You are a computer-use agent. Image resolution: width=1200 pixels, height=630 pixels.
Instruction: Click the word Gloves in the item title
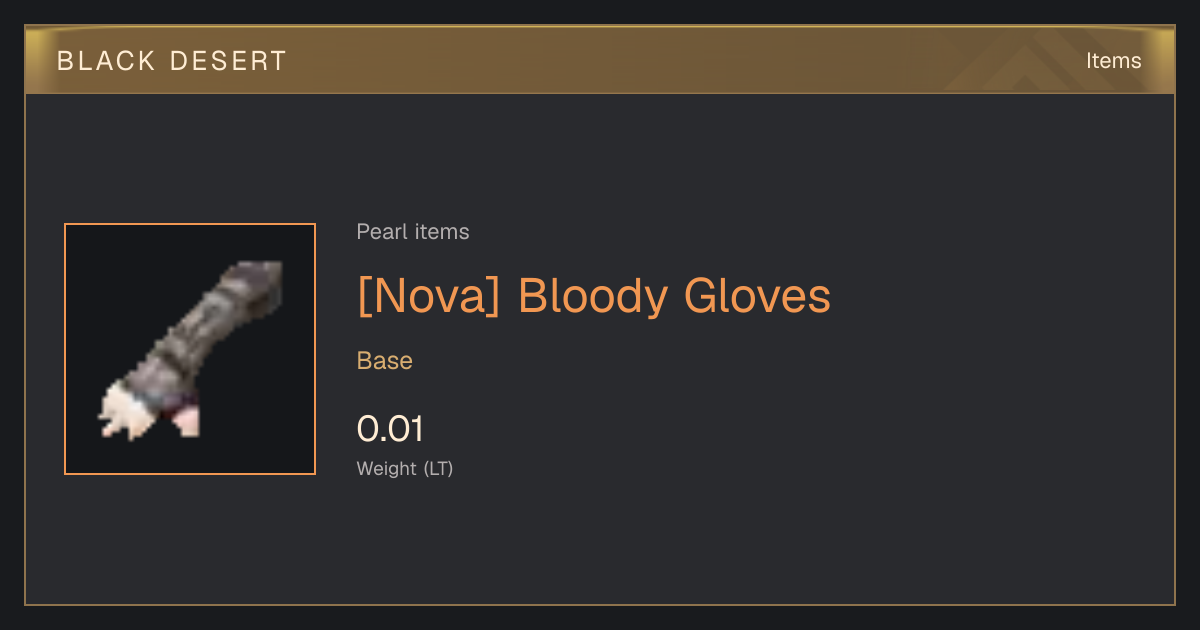pos(757,296)
